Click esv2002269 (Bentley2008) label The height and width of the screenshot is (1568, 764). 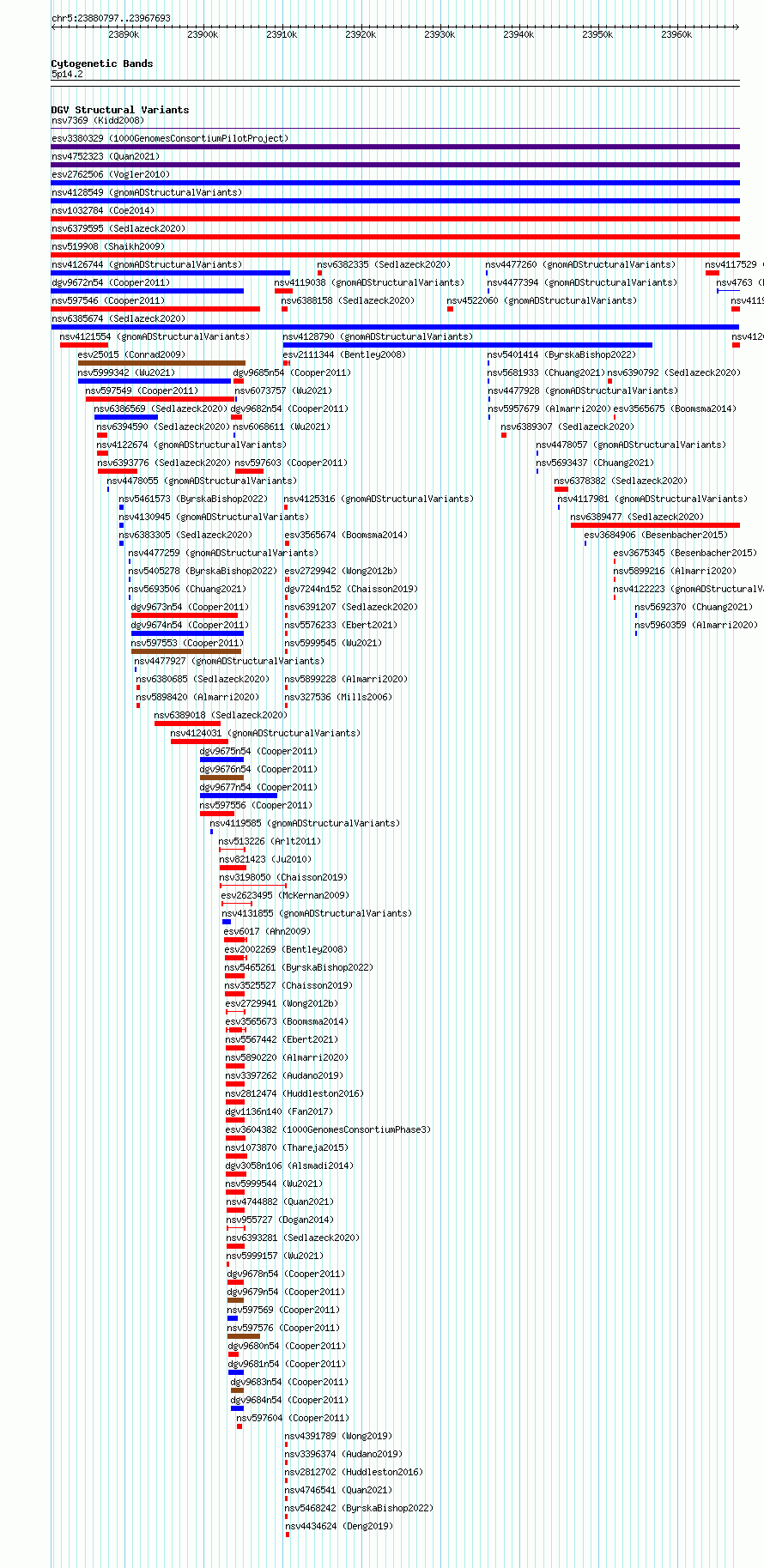(x=286, y=949)
